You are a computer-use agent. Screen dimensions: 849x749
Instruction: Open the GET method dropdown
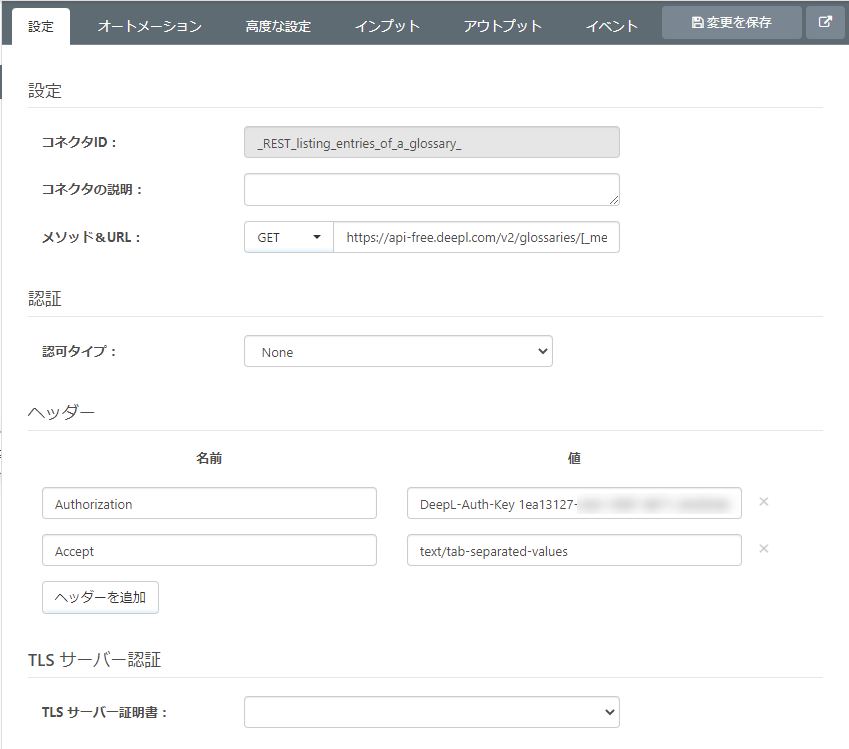288,237
